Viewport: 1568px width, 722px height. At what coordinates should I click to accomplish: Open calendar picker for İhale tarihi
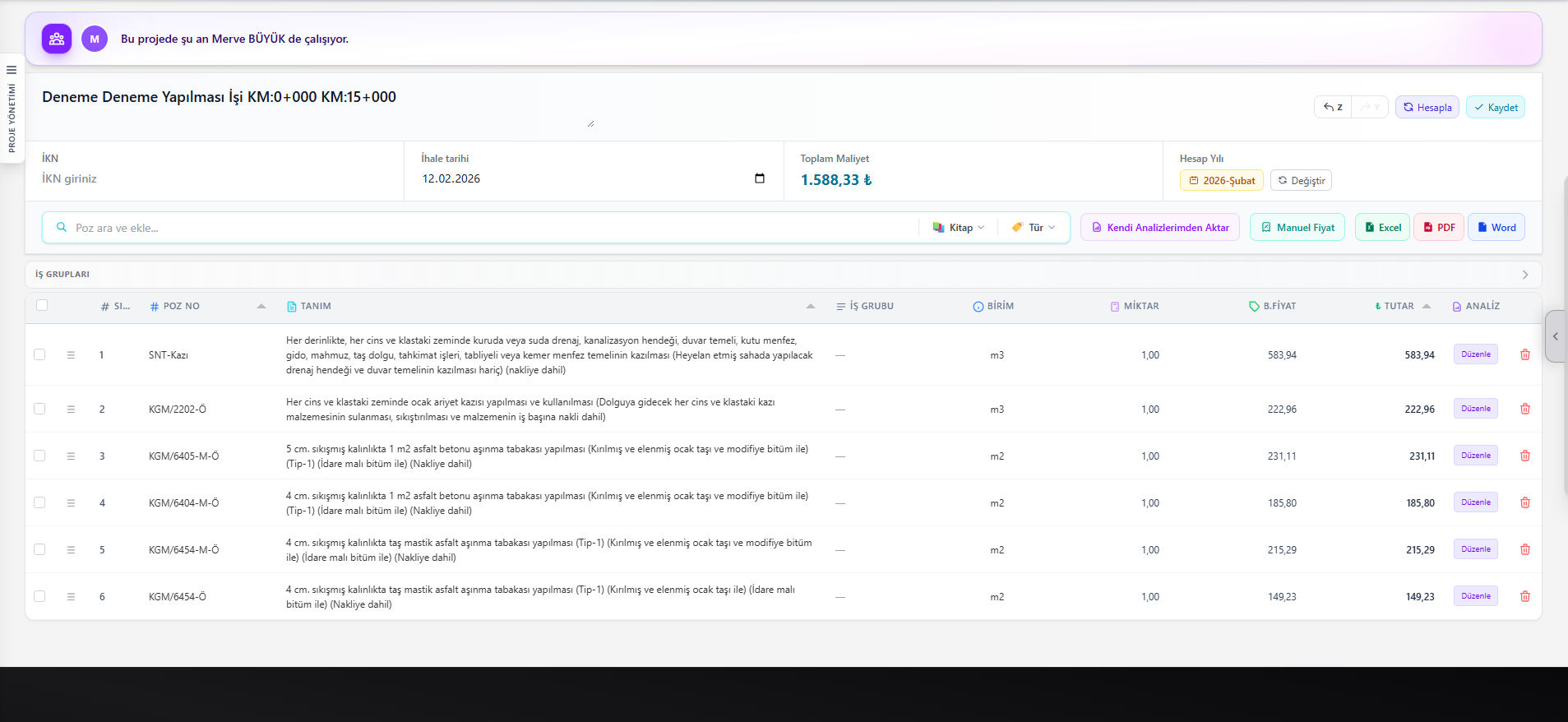click(x=759, y=178)
